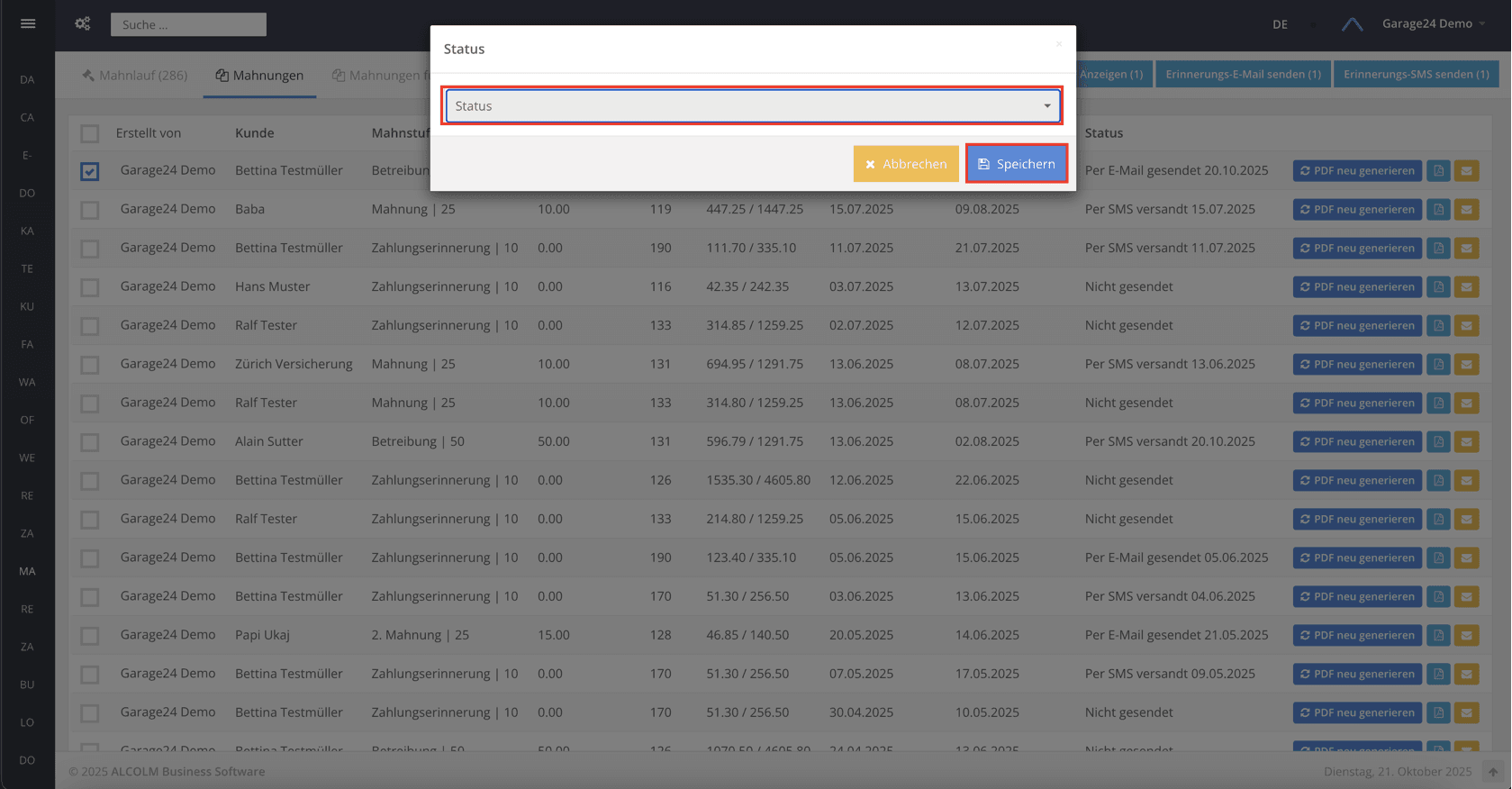Click the Erstellt von column header
This screenshot has width=1512, height=789.
149,133
